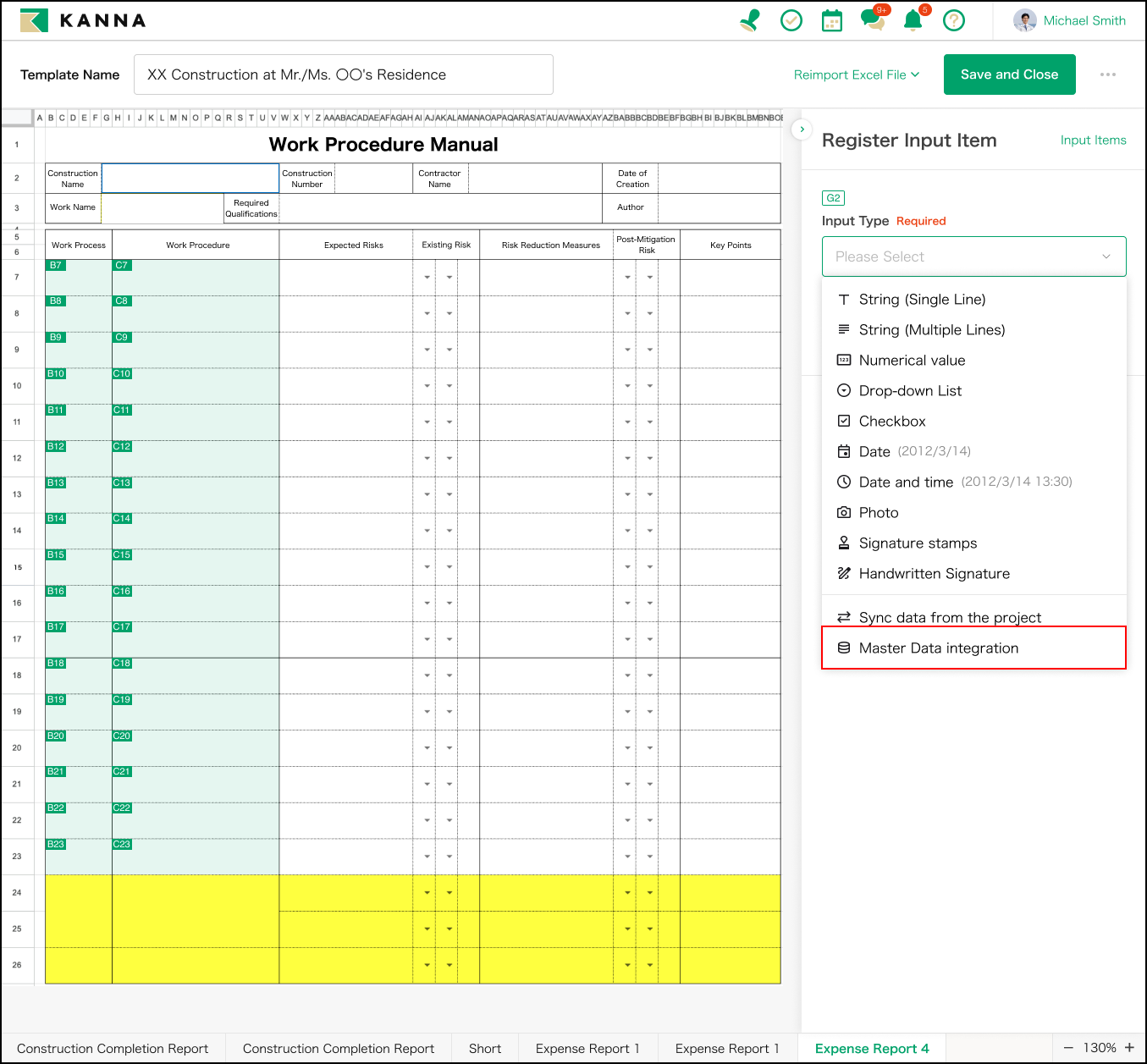
Task: Select Master Data integration option
Action: [x=939, y=648]
